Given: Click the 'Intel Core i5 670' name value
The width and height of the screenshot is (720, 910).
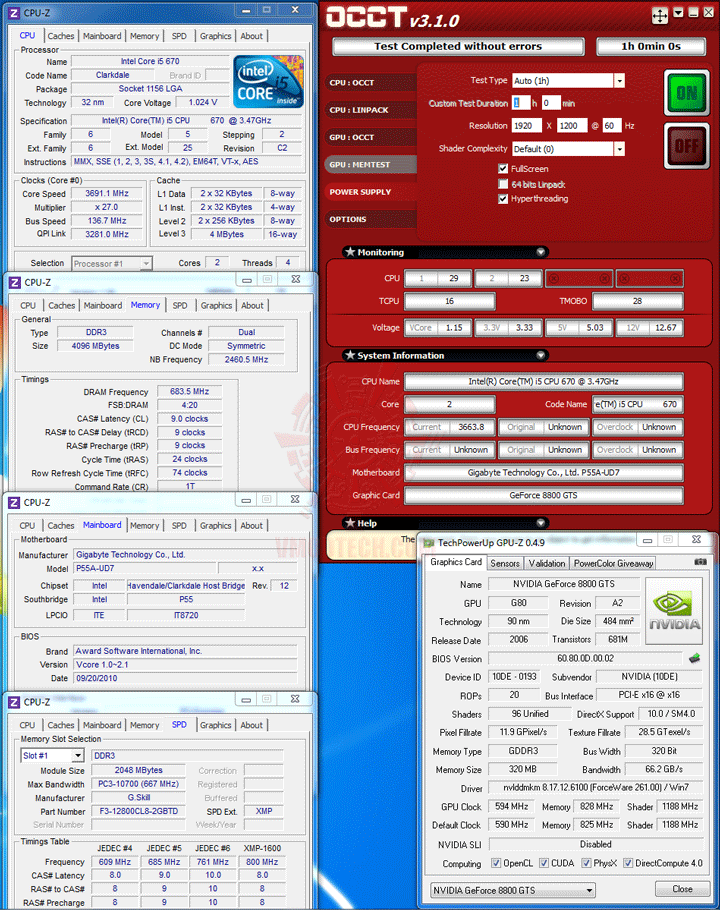Looking at the screenshot, I should 150,62.
